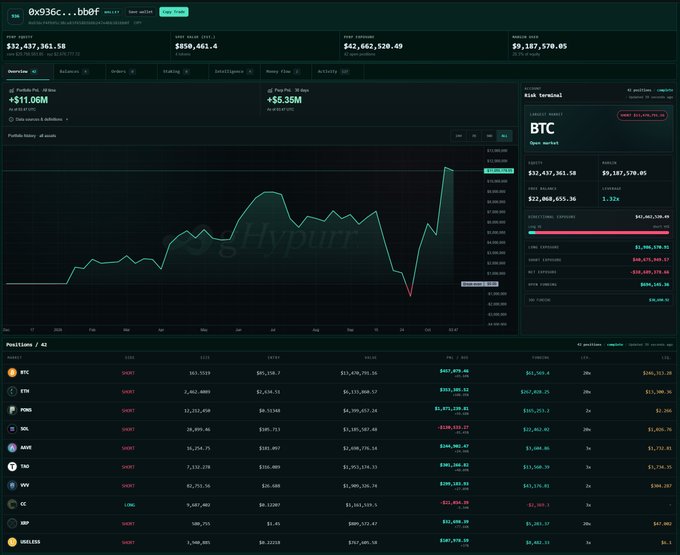Select the All chart range
This screenshot has width=680, height=555.
(504, 136)
